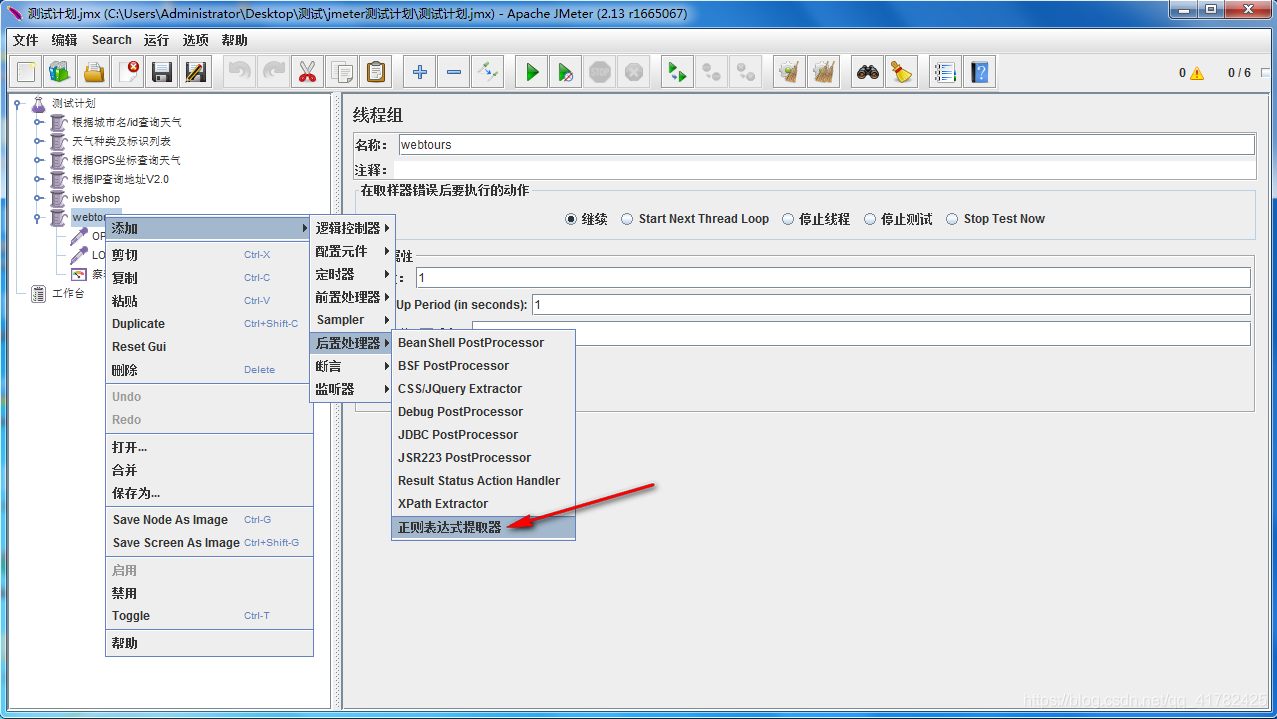1277x719 pixels.
Task: Click the New test plan icon
Action: point(26,72)
